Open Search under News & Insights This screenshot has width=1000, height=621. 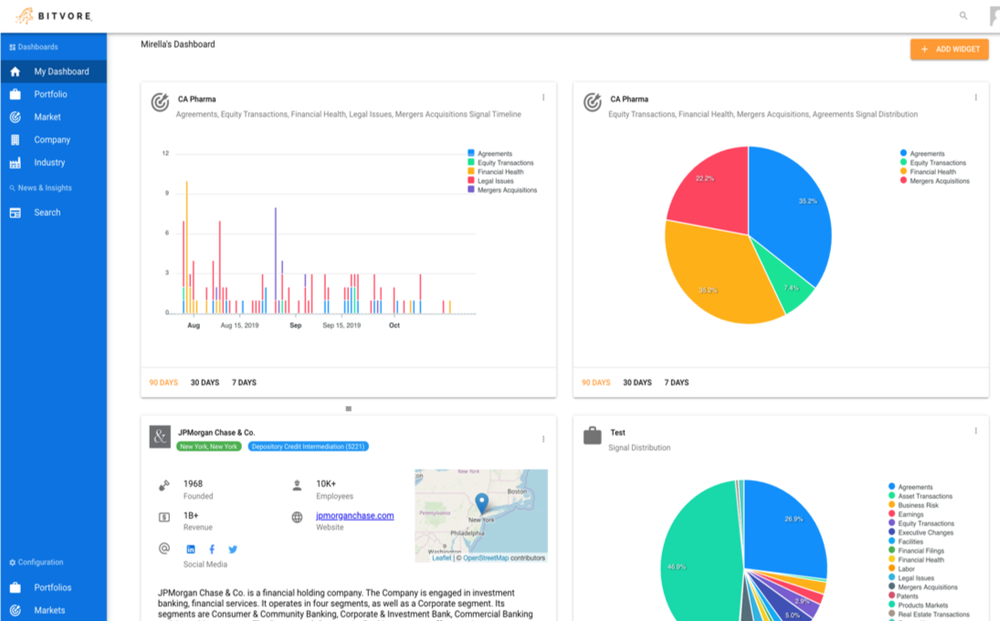point(47,213)
